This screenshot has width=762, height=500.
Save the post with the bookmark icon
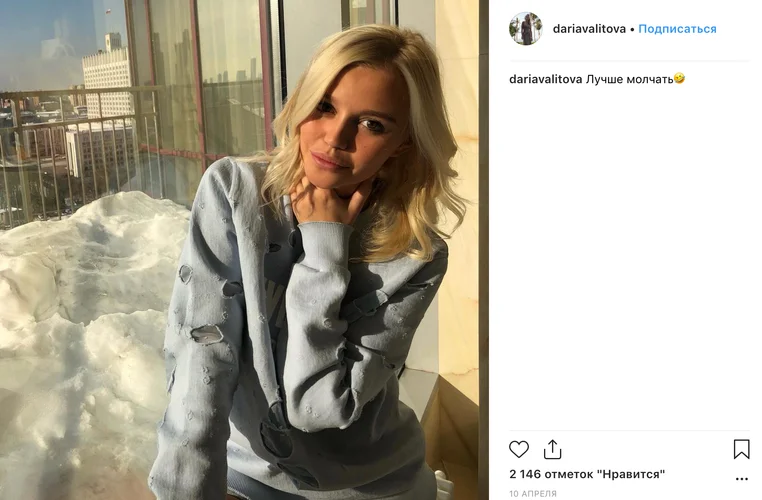[x=741, y=449]
